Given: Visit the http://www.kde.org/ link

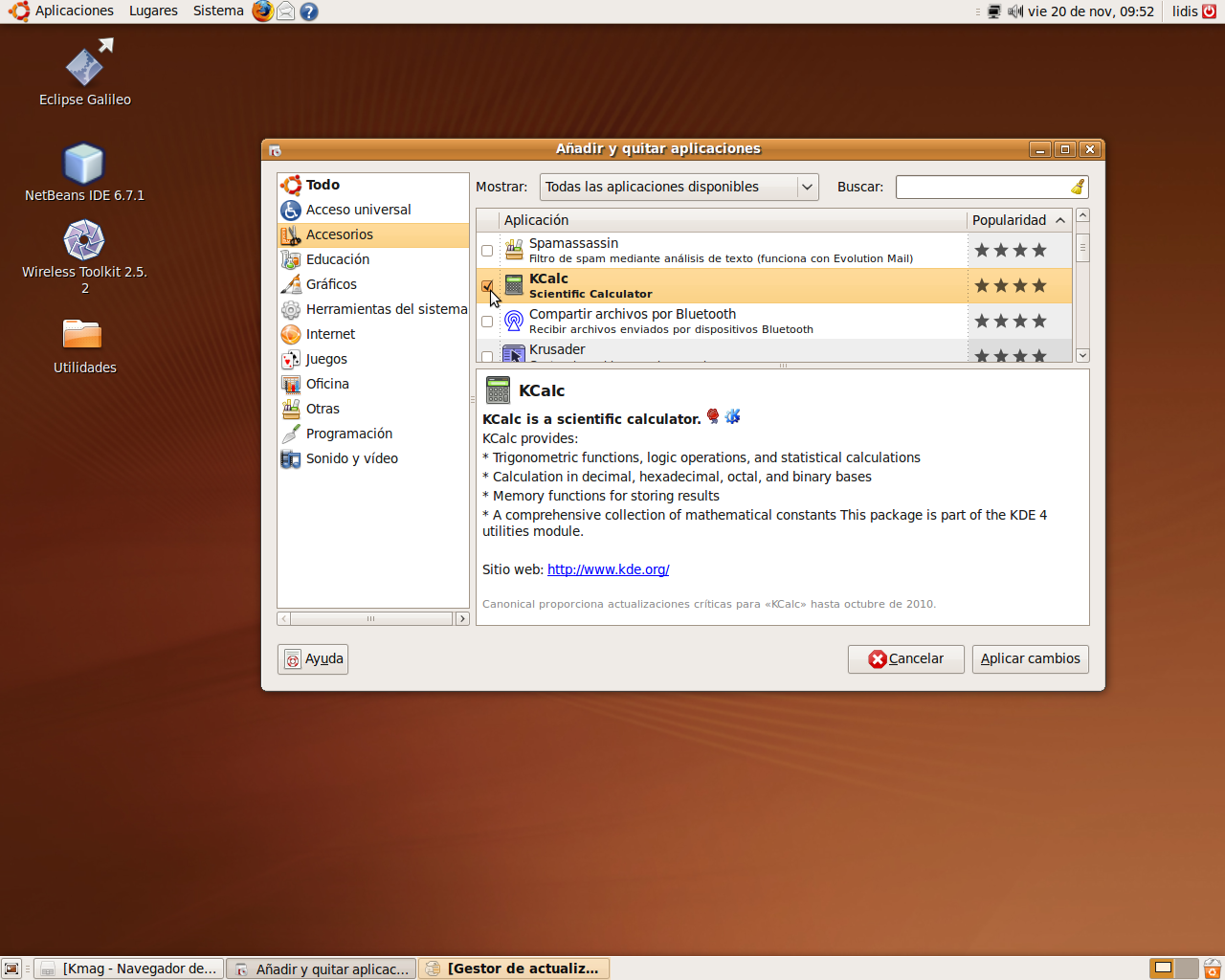Looking at the screenshot, I should coord(607,569).
